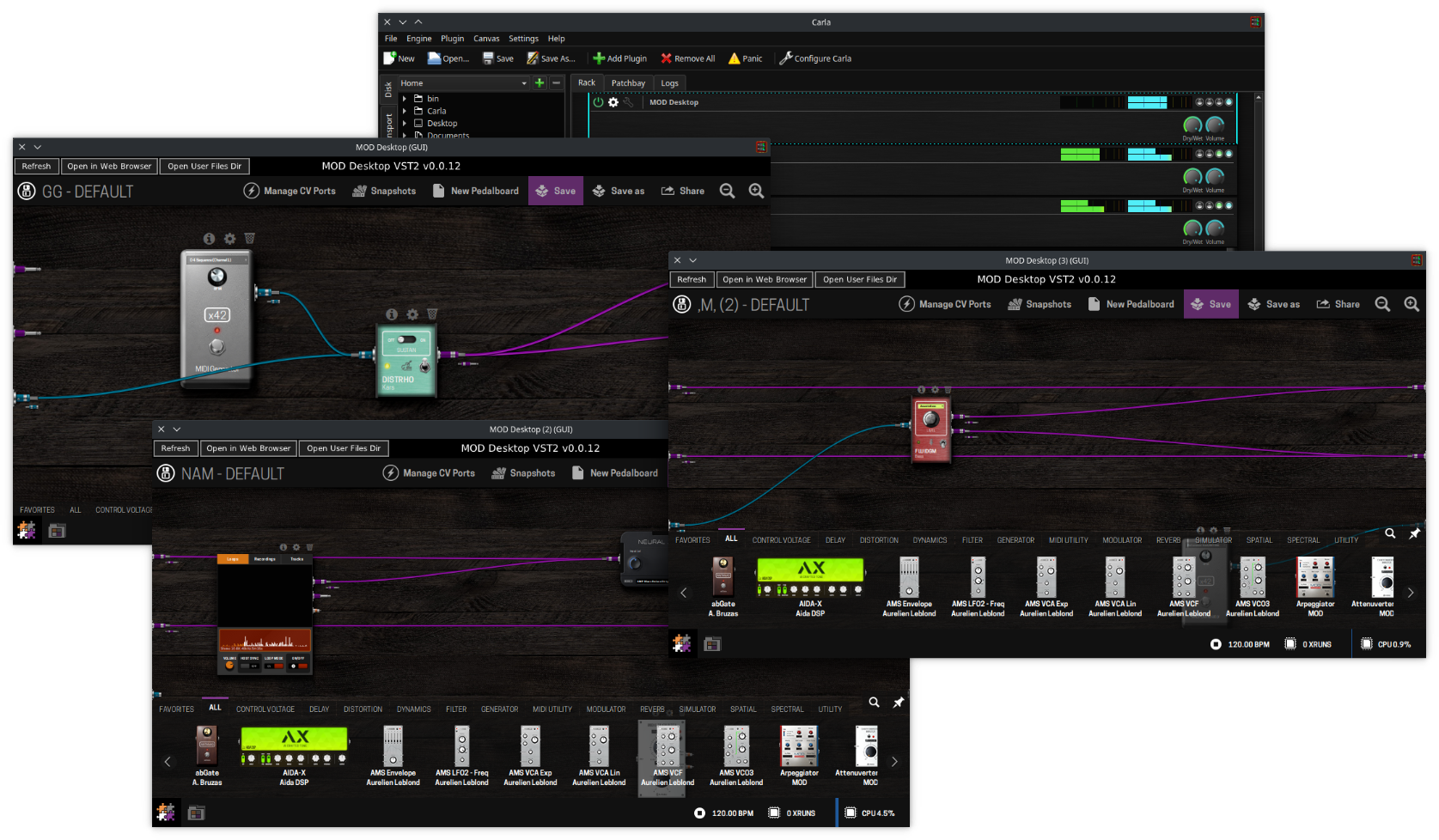
Task: Switch to the Patchbay tab in Carla
Action: pos(628,83)
